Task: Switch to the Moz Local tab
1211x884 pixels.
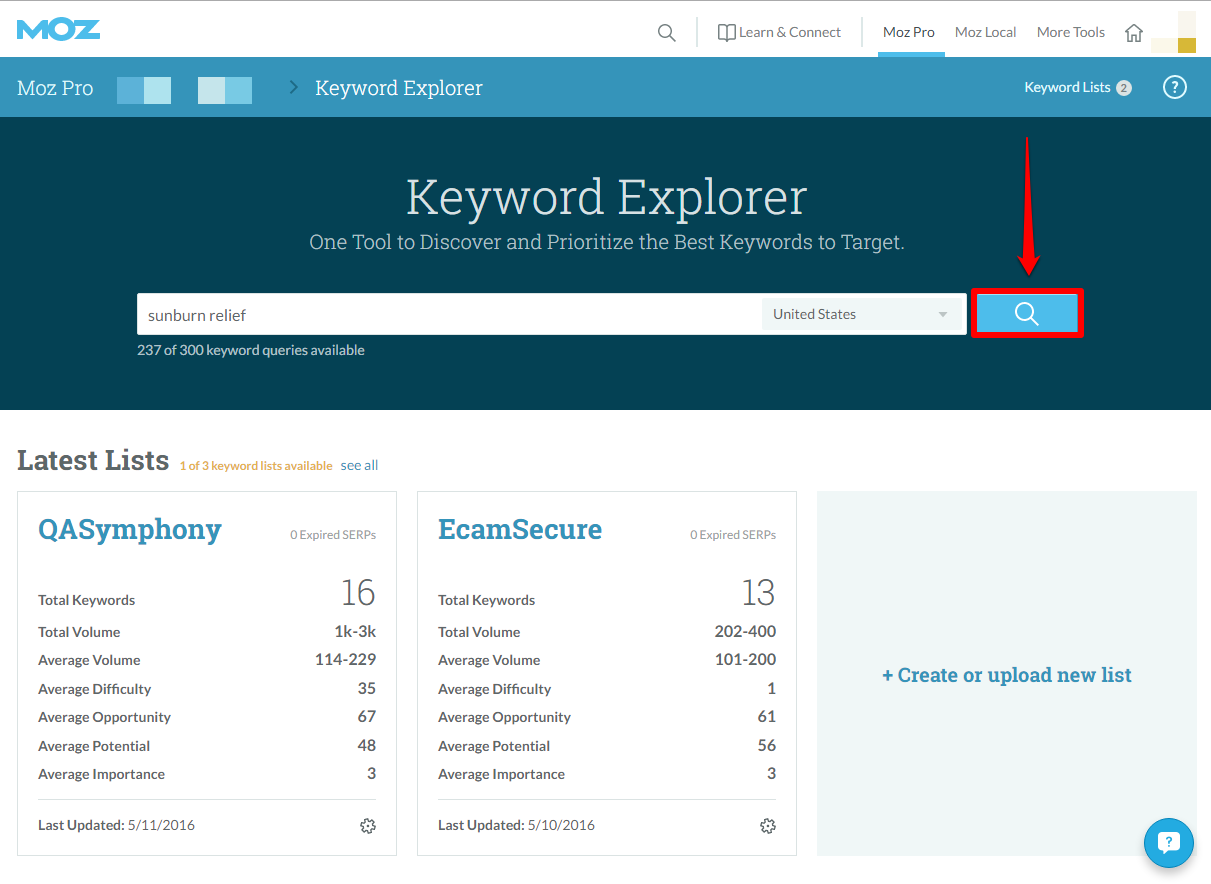Action: pyautogui.click(x=985, y=32)
